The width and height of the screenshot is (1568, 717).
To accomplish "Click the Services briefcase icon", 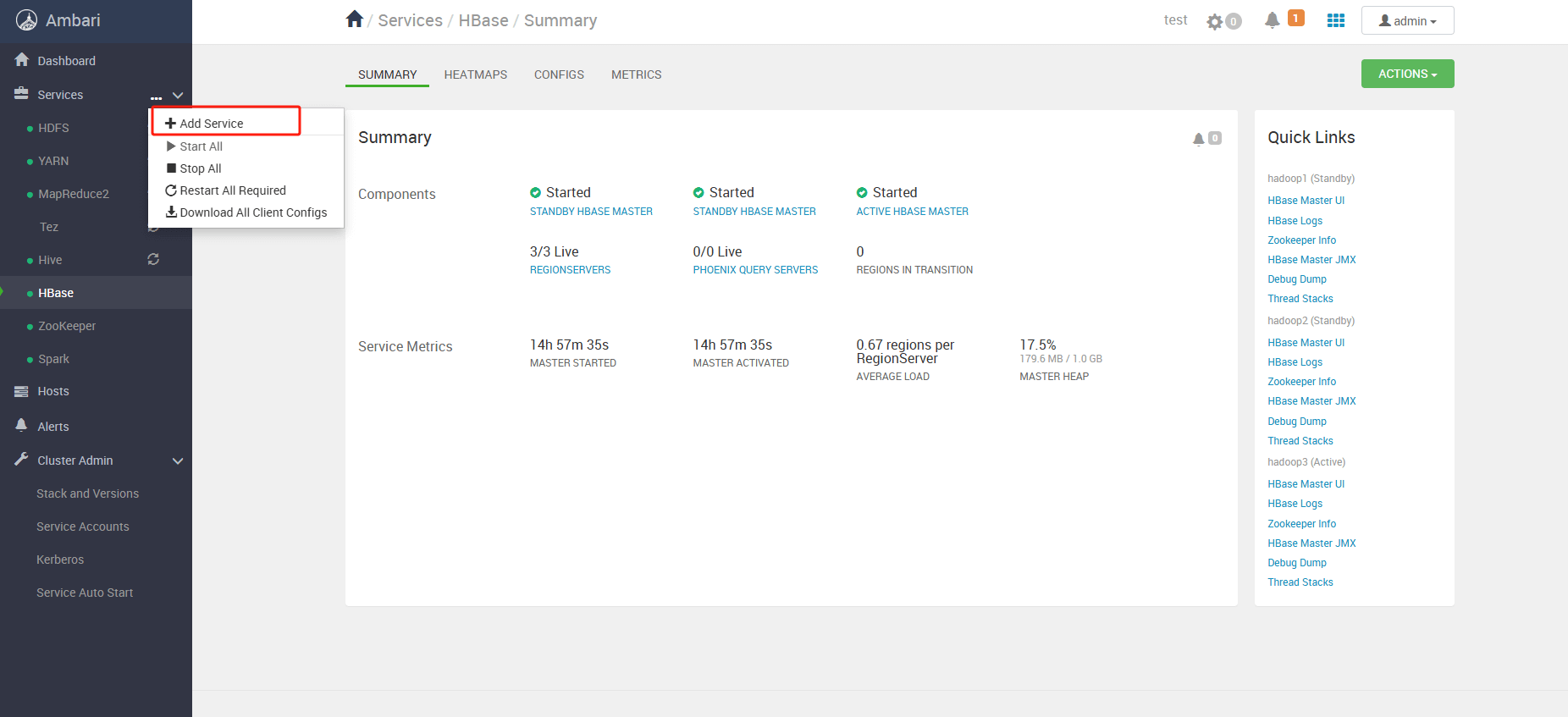I will [x=22, y=94].
